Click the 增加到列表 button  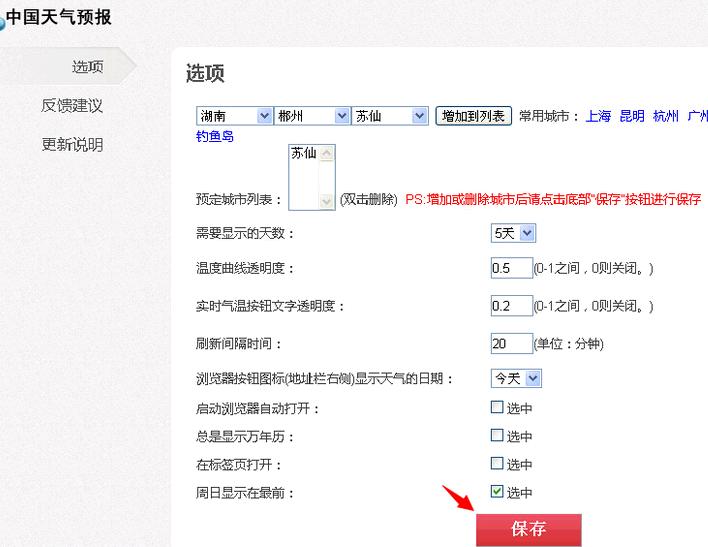[474, 116]
